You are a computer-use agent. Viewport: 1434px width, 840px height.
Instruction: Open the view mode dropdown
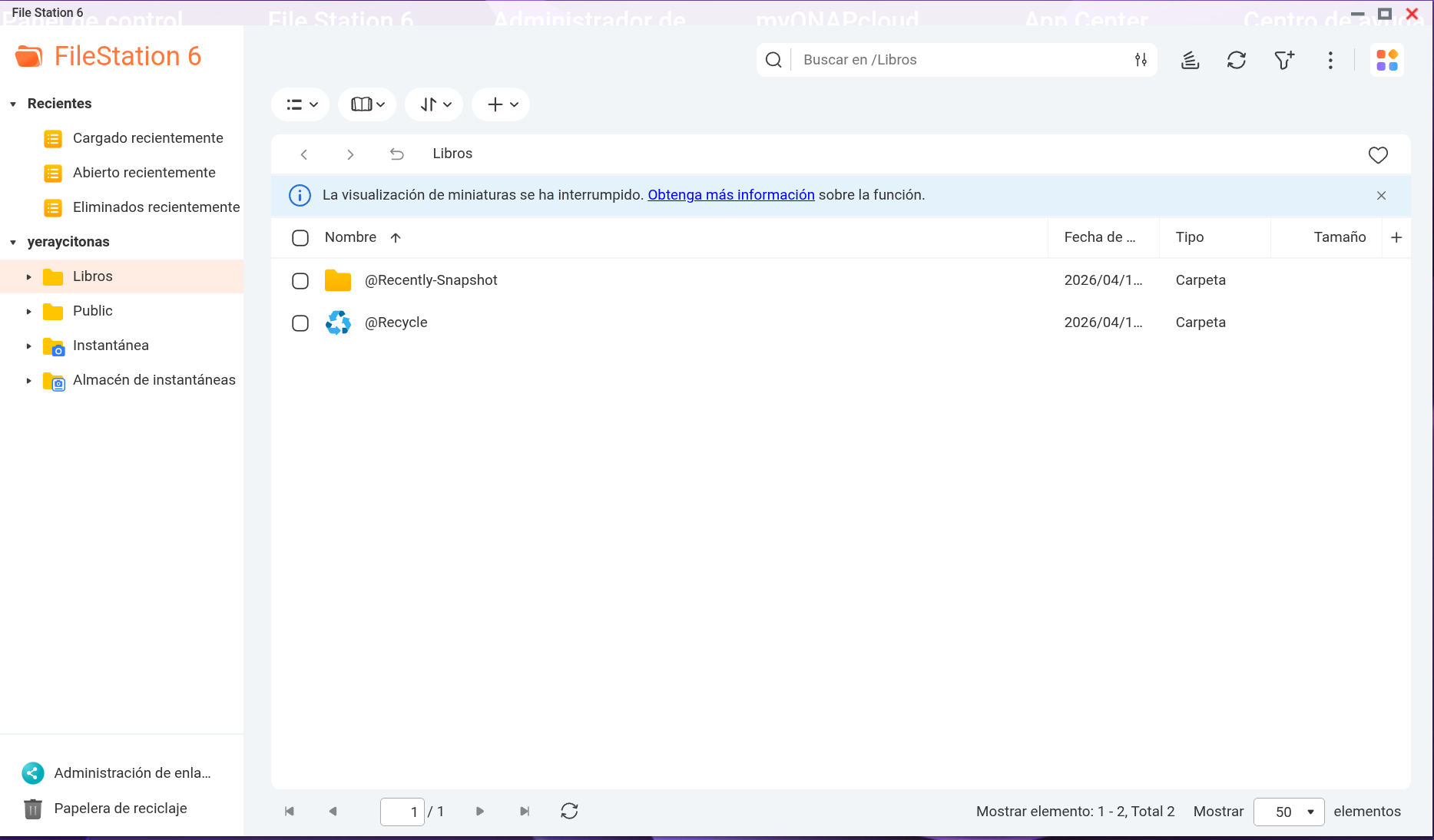[x=300, y=104]
